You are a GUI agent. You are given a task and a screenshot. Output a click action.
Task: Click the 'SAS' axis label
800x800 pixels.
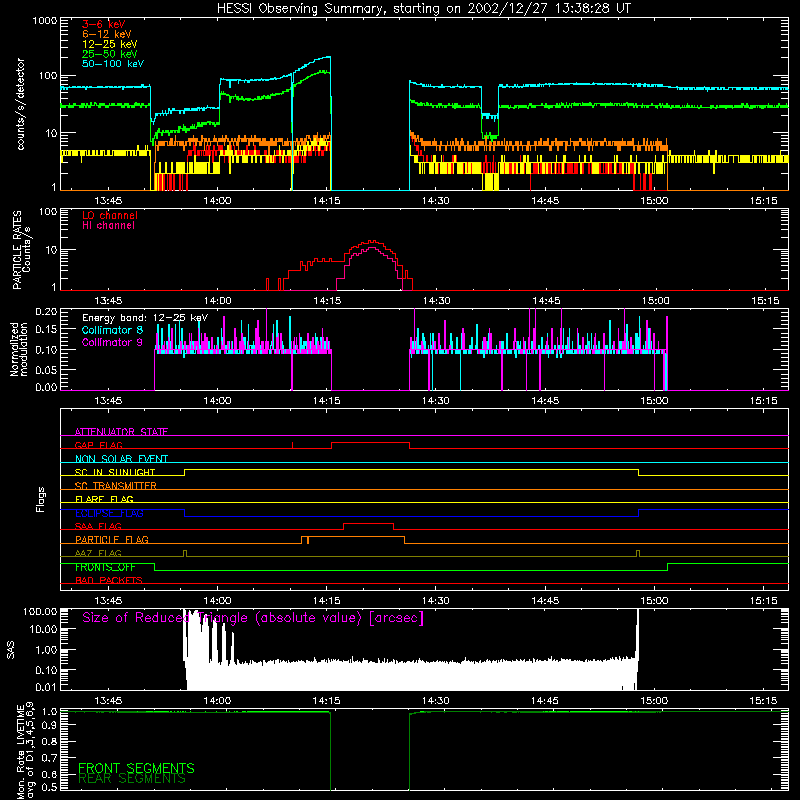pyautogui.click(x=11, y=649)
